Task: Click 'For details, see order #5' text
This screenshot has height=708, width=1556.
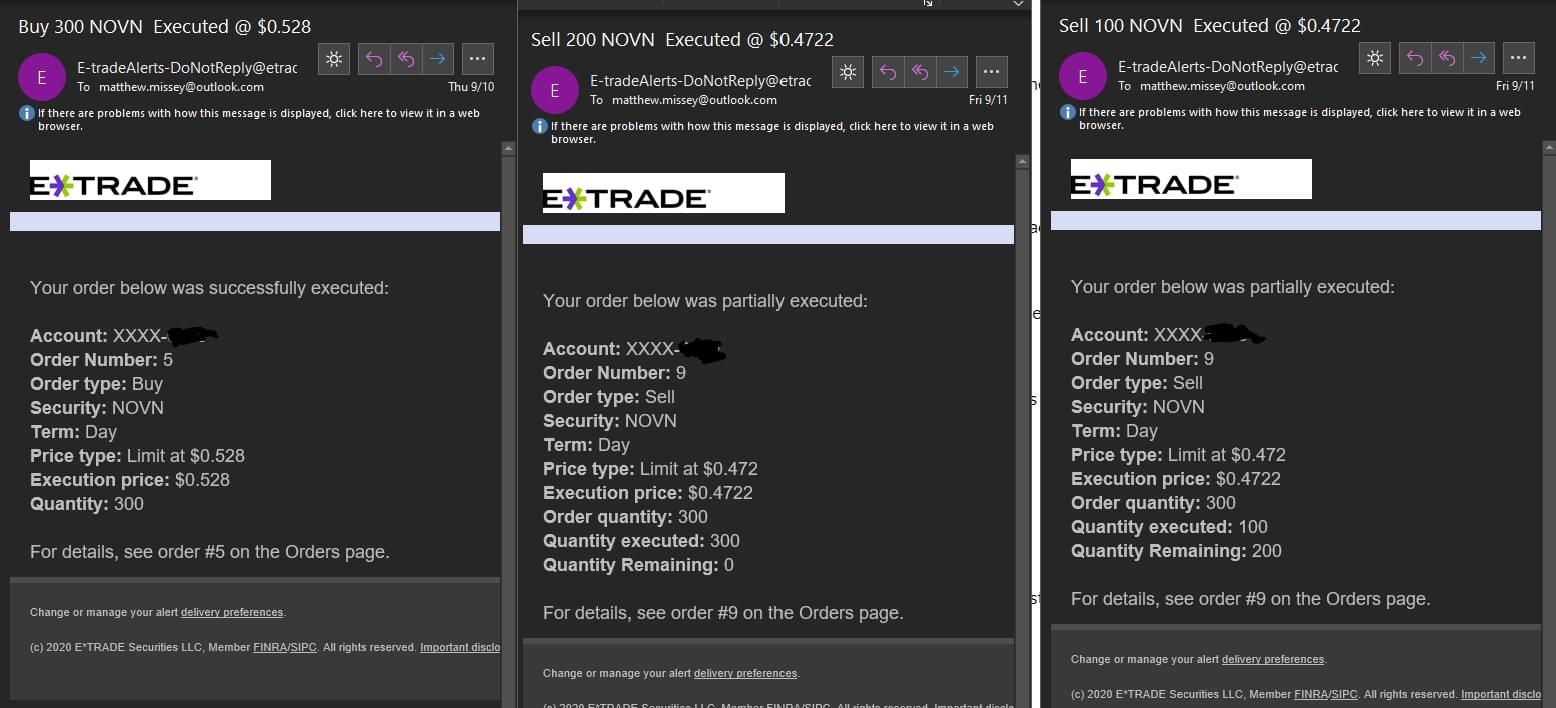Action: click(x=210, y=552)
